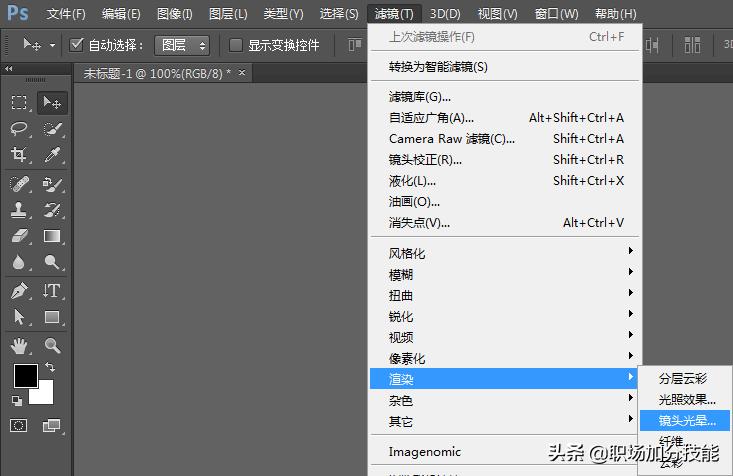Open the 视图(V) menu
The image size is (733, 476).
tap(497, 14)
